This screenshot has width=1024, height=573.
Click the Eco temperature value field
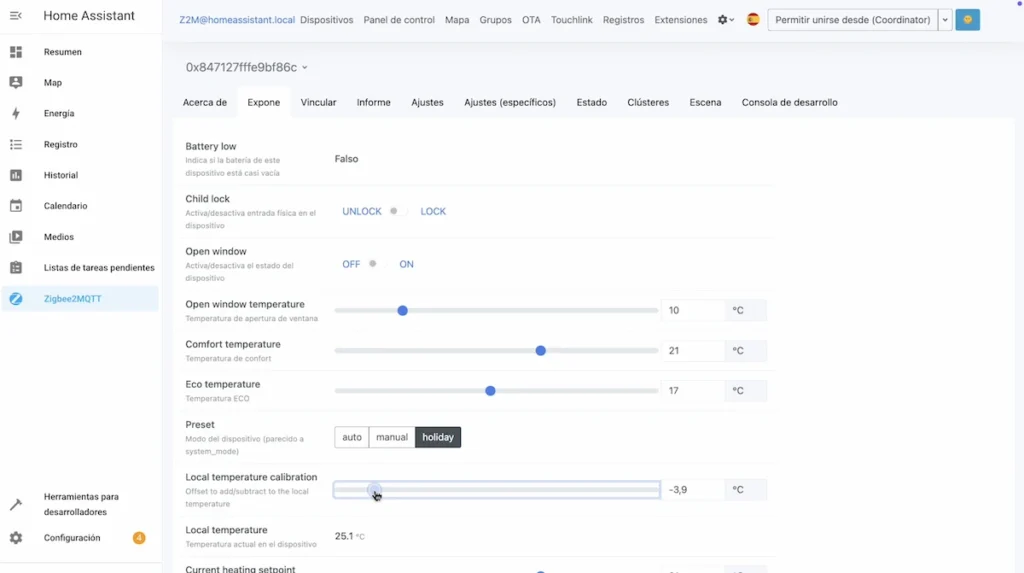[x=692, y=391]
